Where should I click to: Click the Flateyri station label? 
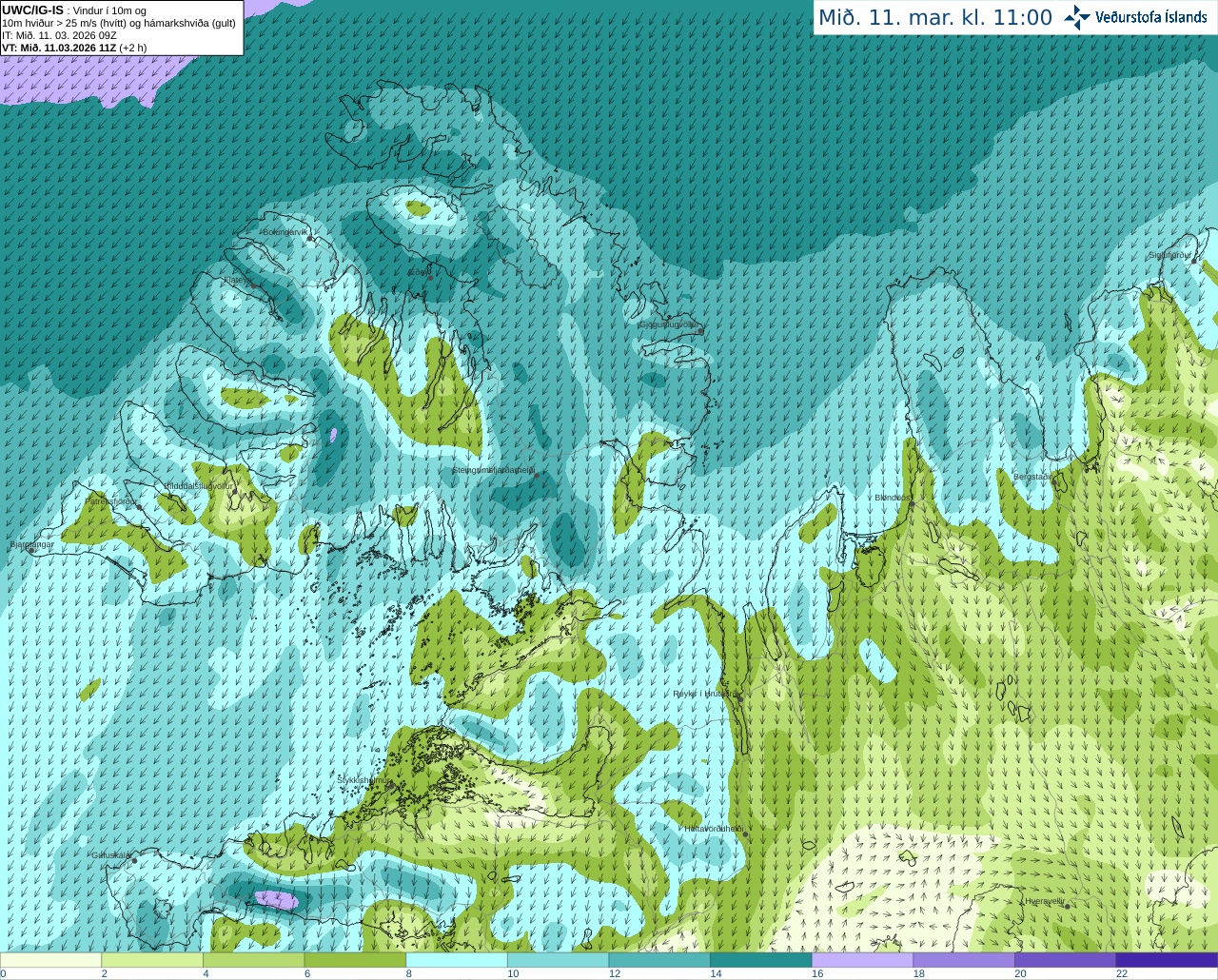pyautogui.click(x=237, y=281)
